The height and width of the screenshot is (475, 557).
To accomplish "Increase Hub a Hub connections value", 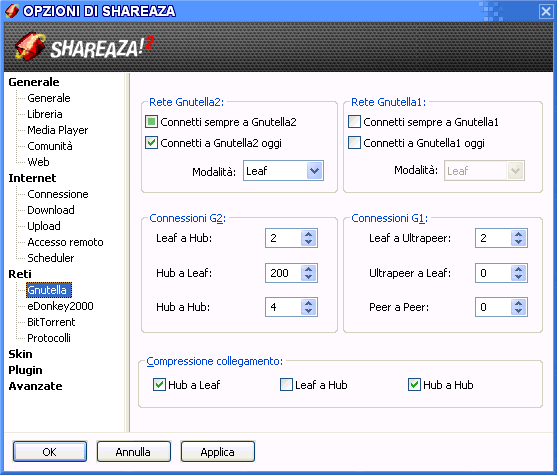I will (x=308, y=303).
